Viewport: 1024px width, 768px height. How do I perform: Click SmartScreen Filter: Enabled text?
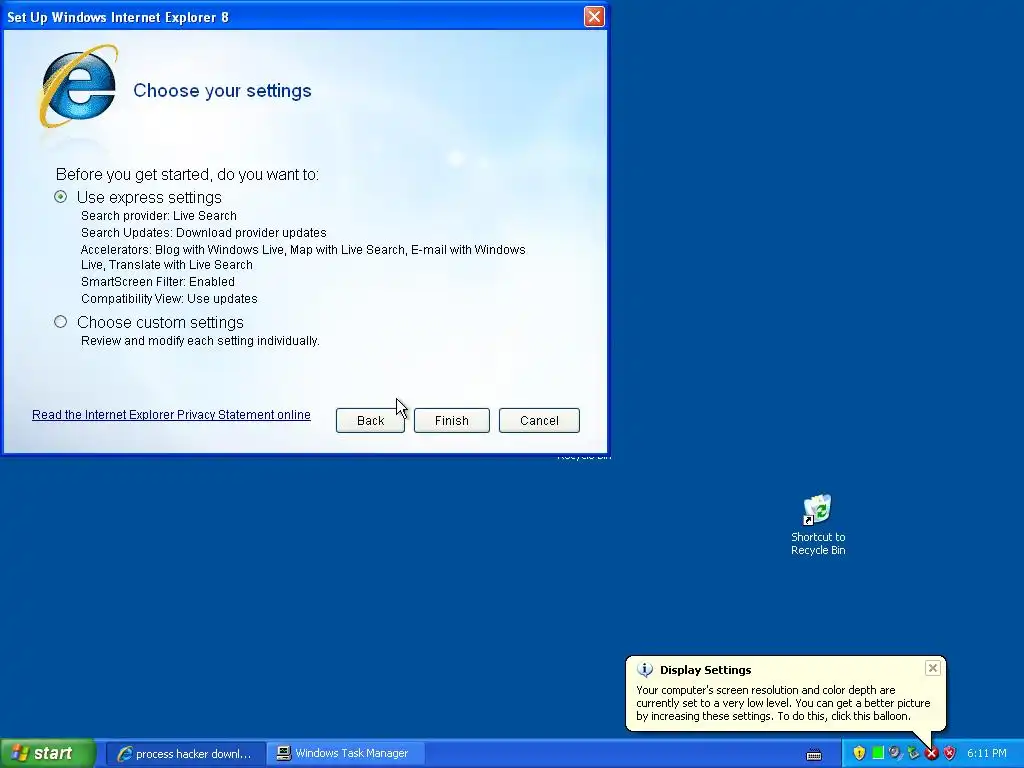click(158, 281)
